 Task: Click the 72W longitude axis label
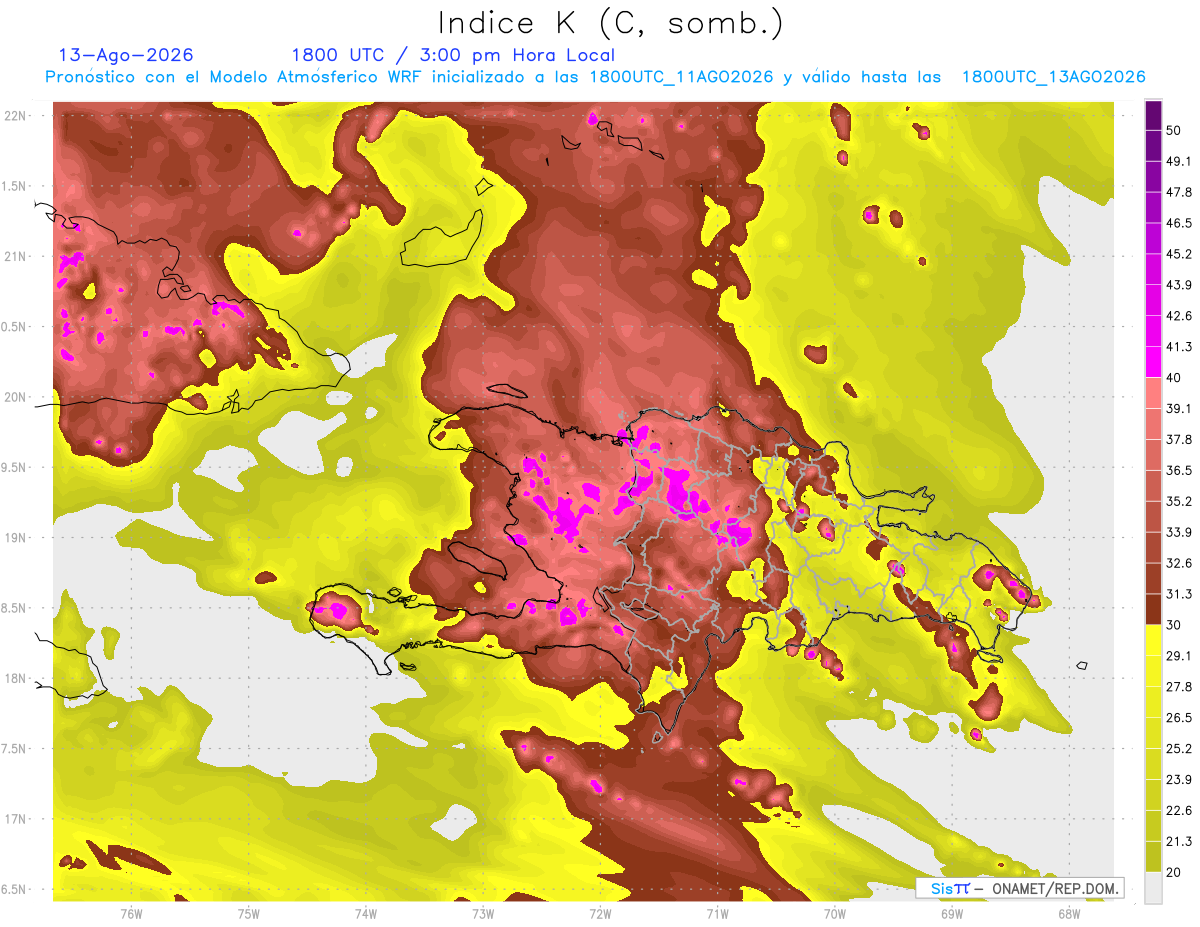pyautogui.click(x=599, y=913)
